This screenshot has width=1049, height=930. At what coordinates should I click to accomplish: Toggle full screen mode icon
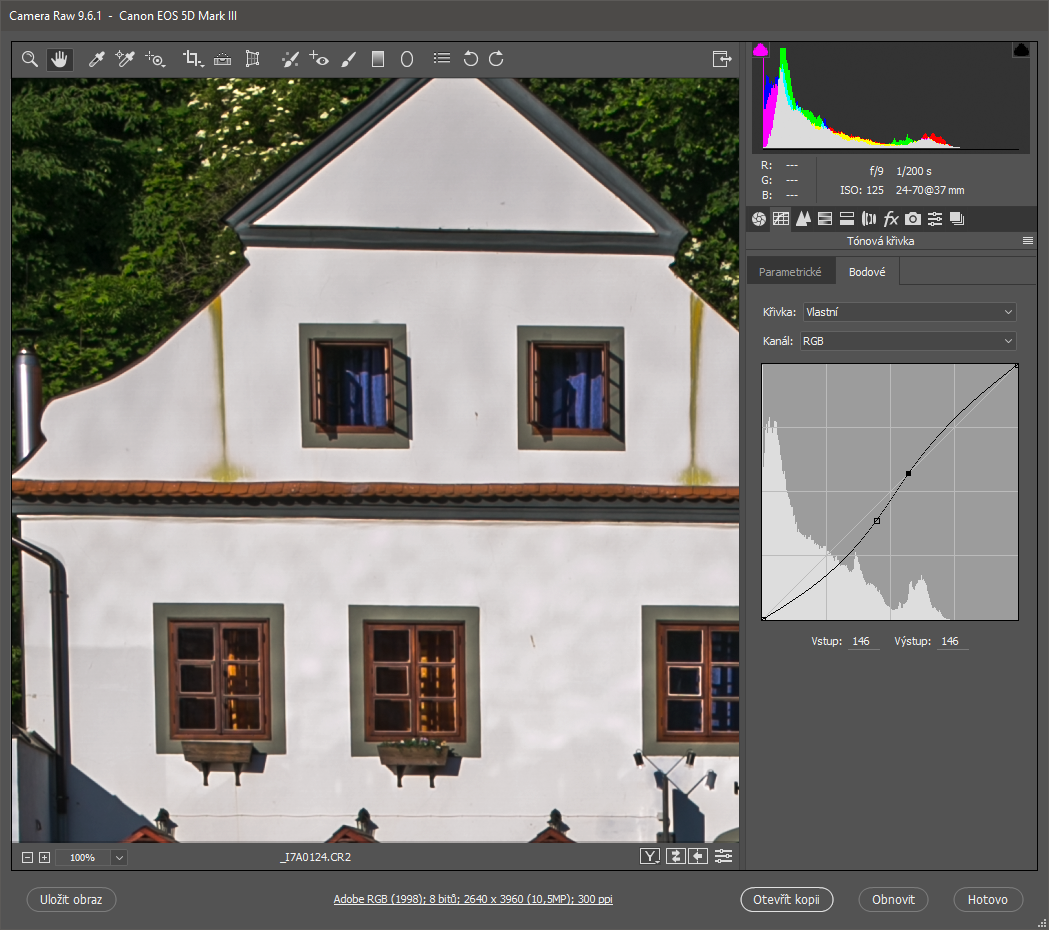click(721, 59)
